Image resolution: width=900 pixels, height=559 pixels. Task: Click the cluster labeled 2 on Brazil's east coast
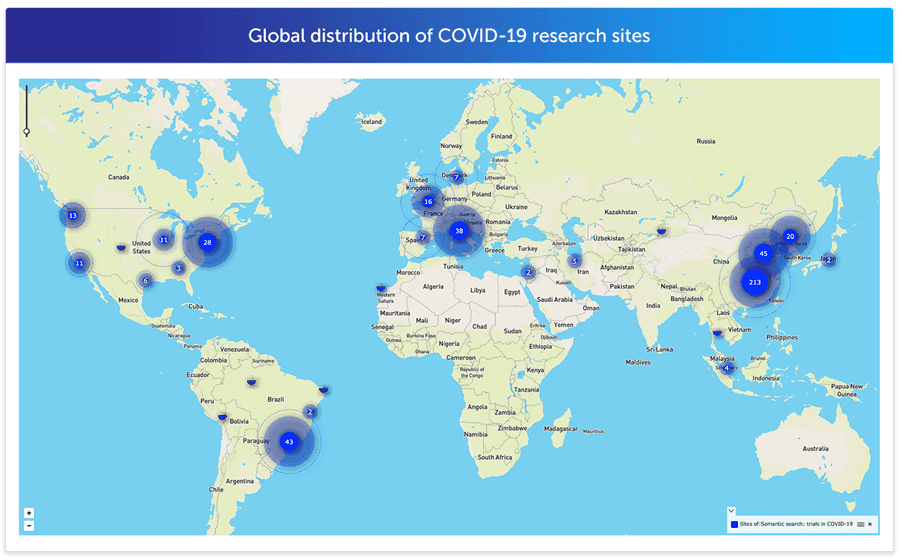311,412
